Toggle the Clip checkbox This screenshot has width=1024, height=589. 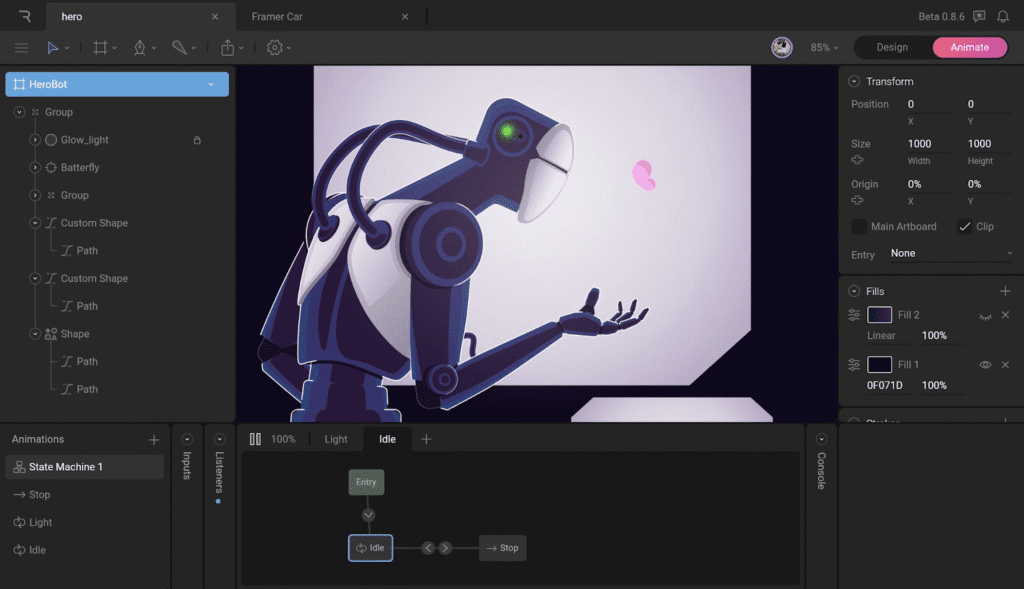click(x=965, y=226)
